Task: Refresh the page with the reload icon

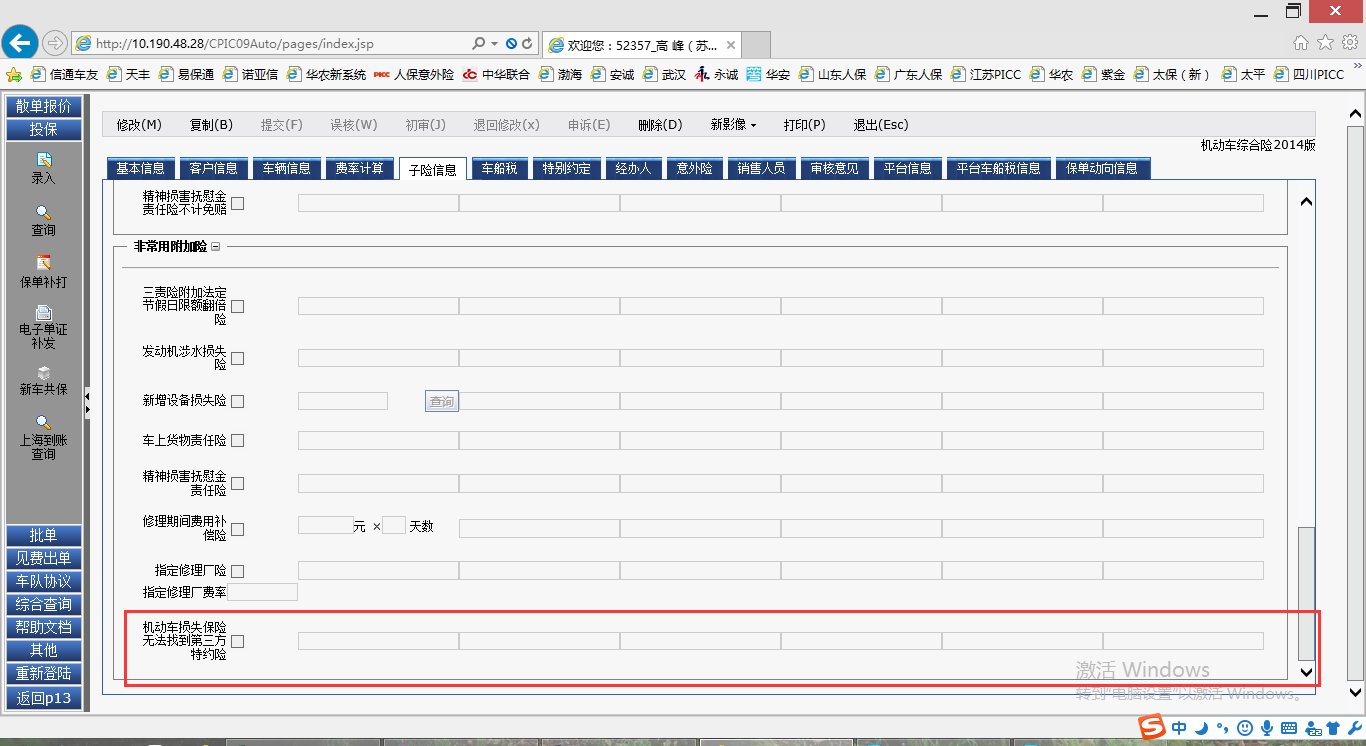Action: (527, 44)
